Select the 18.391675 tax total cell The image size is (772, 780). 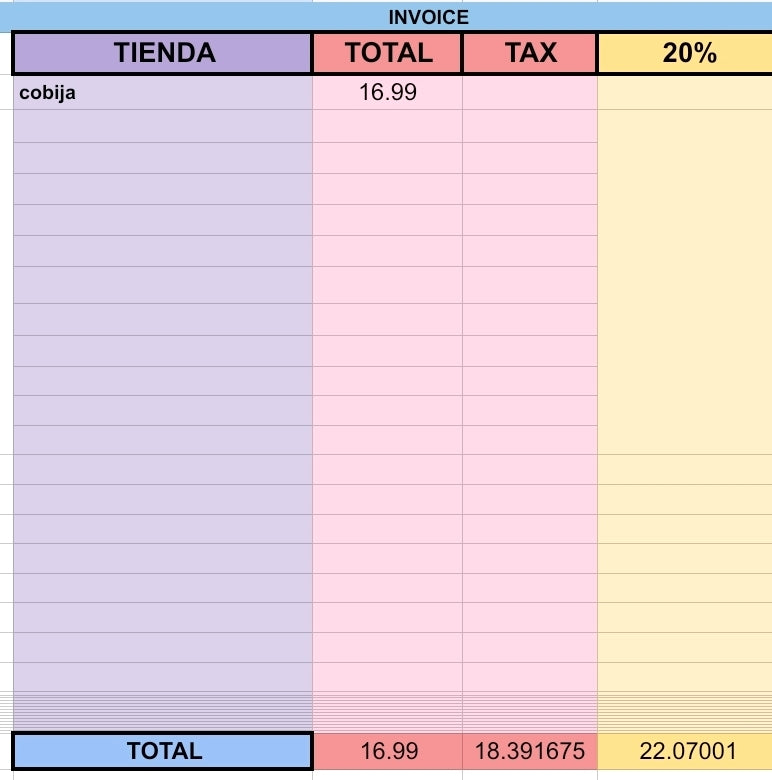[x=530, y=751]
